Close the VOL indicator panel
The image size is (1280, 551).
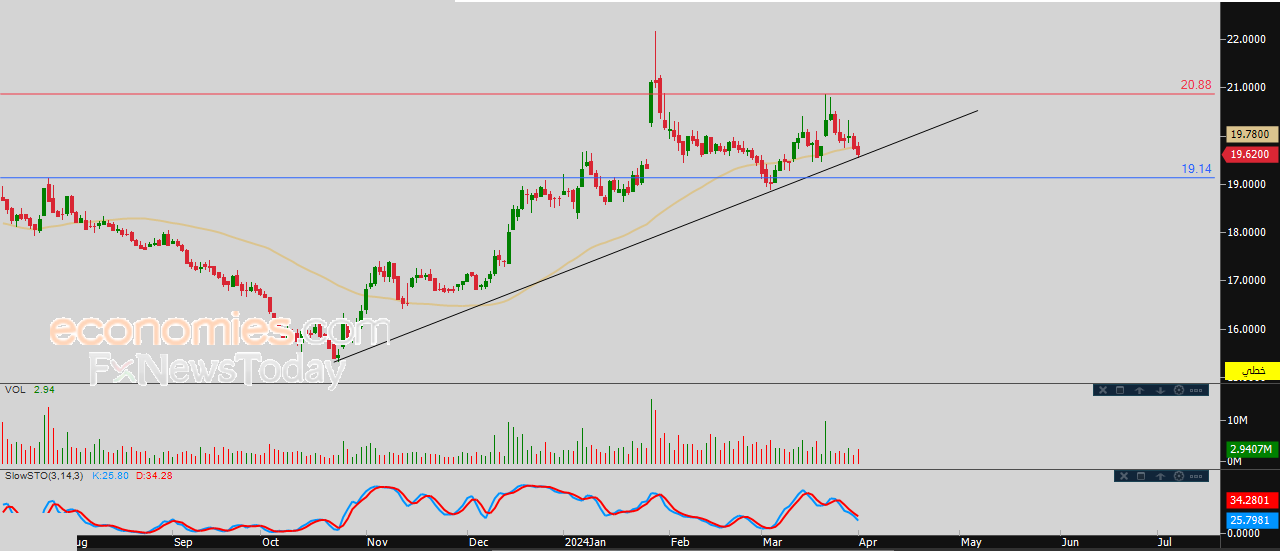point(1103,390)
